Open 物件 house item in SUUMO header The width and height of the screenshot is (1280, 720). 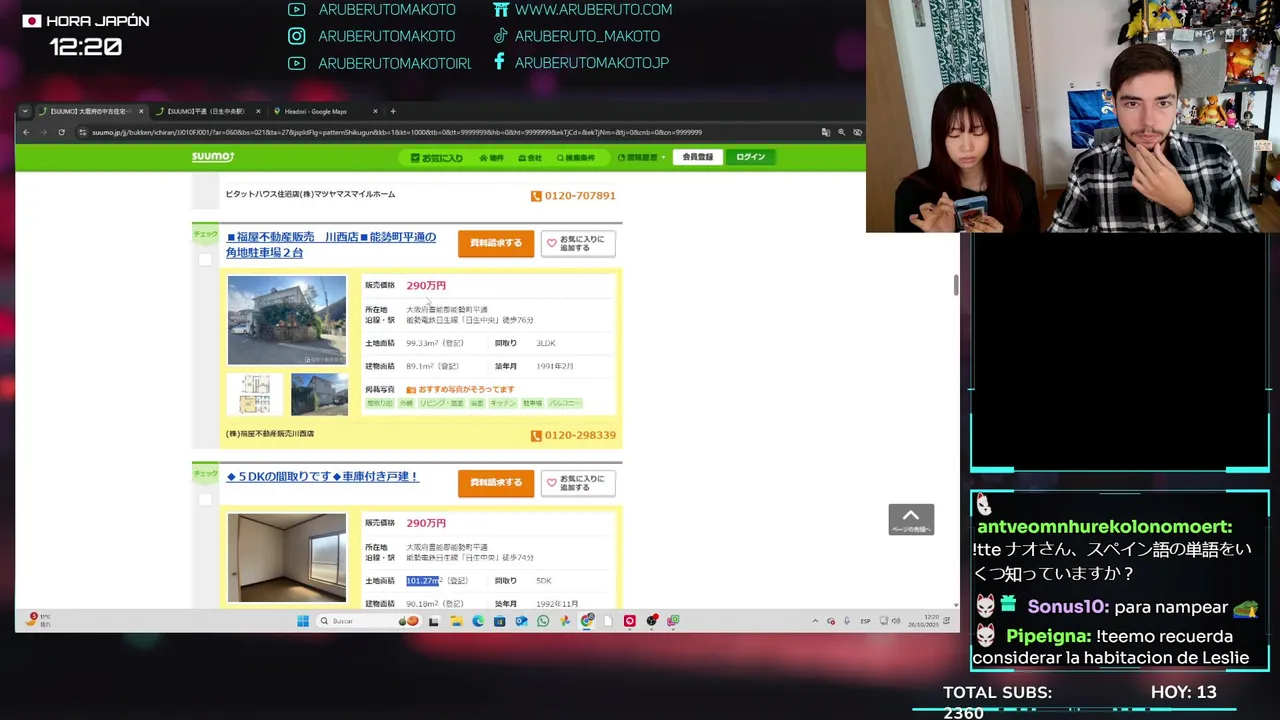pyautogui.click(x=491, y=158)
